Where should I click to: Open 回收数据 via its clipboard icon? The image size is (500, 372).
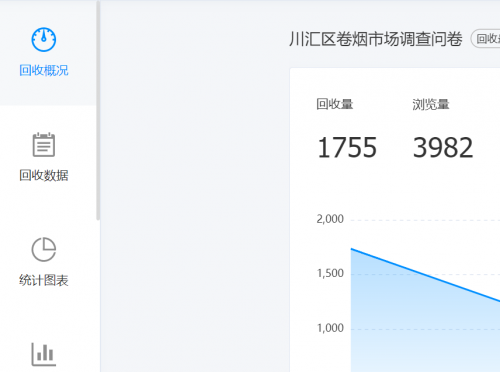click(44, 144)
